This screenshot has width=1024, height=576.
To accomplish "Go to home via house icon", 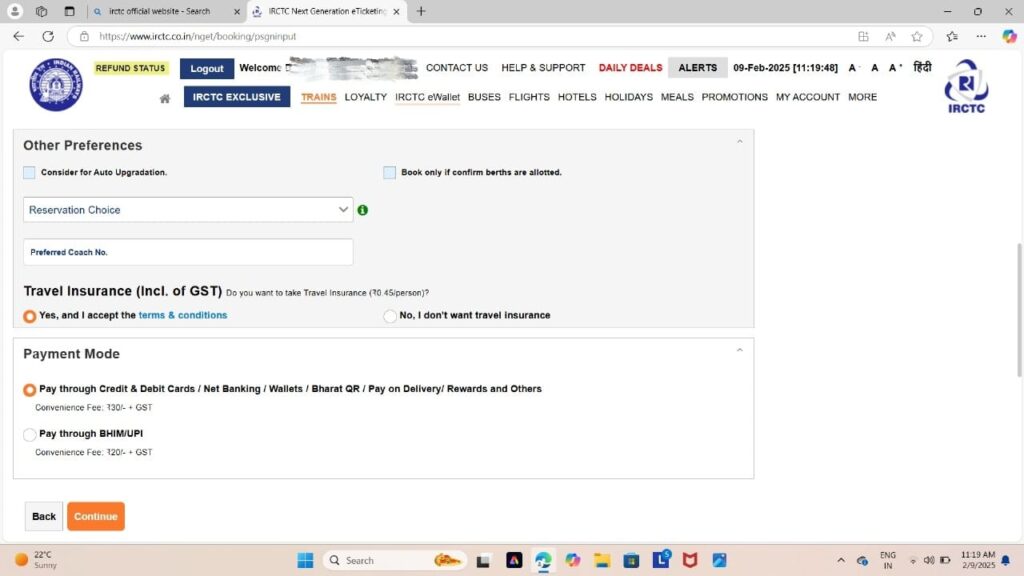I will [x=165, y=99].
